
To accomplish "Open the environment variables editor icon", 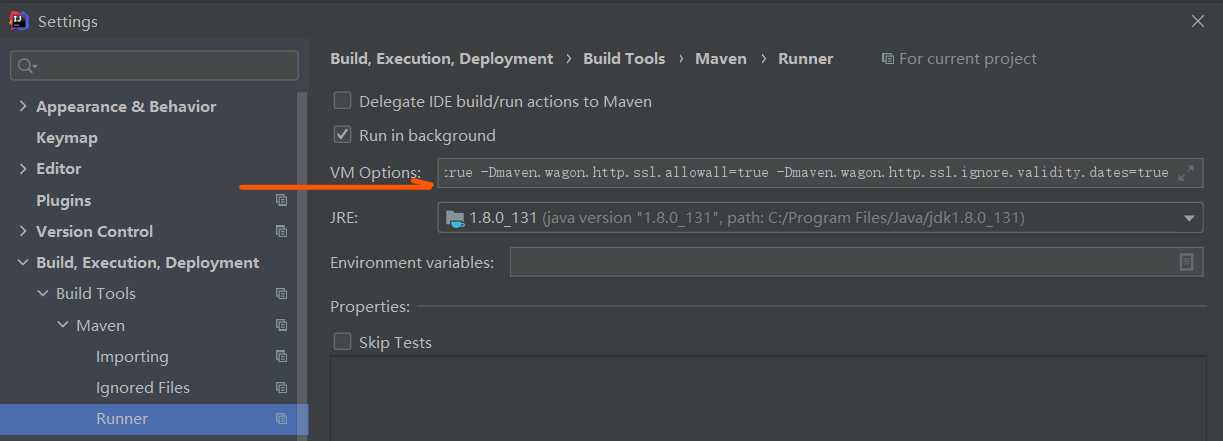I will coord(1186,262).
